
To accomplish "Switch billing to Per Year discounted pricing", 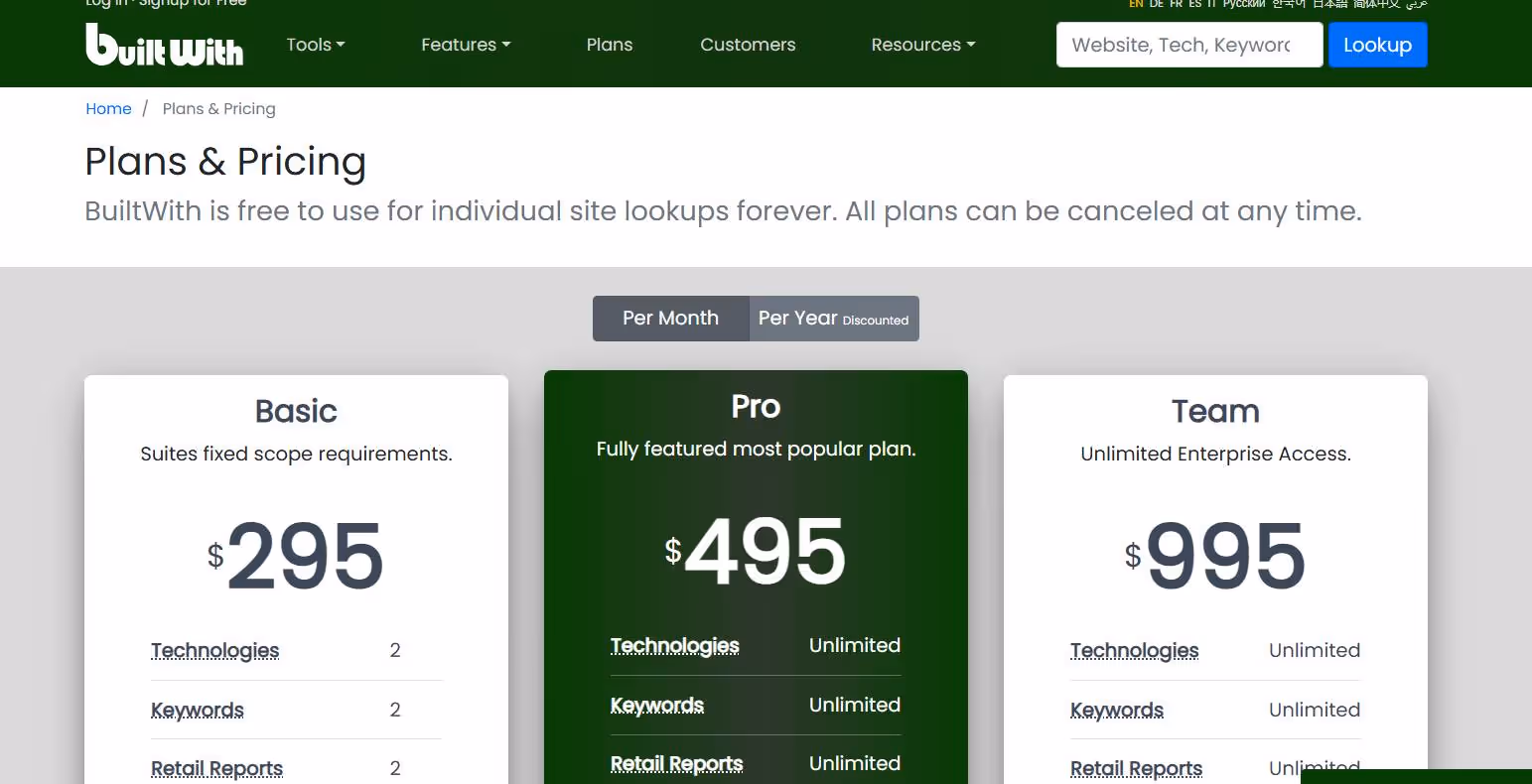I will tap(834, 318).
